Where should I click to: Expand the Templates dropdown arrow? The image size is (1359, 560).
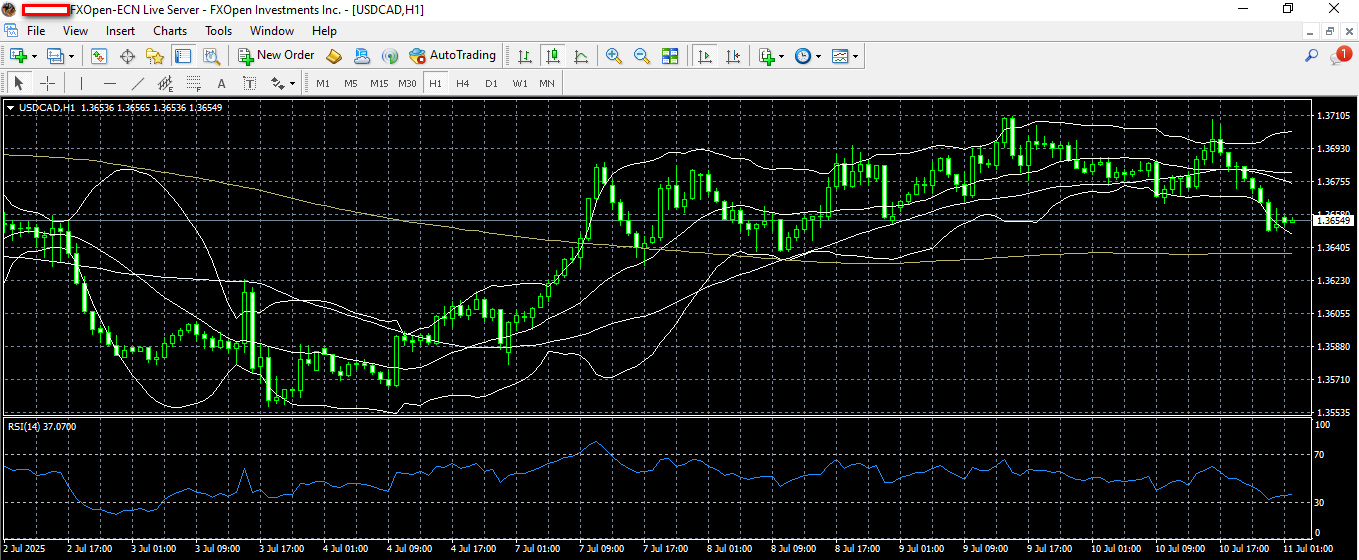point(856,56)
